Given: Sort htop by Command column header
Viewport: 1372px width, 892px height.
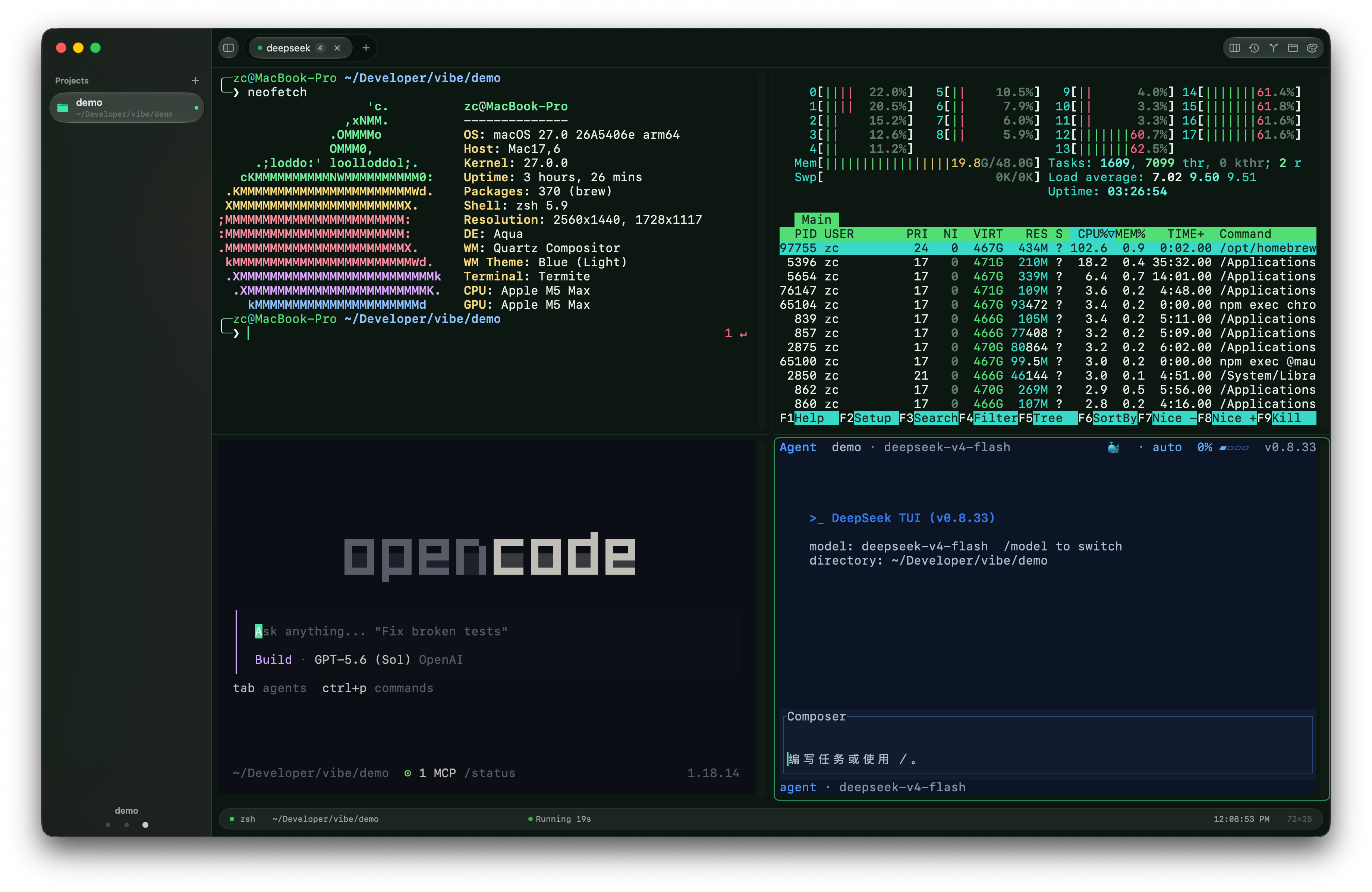Looking at the screenshot, I should pyautogui.click(x=1245, y=234).
